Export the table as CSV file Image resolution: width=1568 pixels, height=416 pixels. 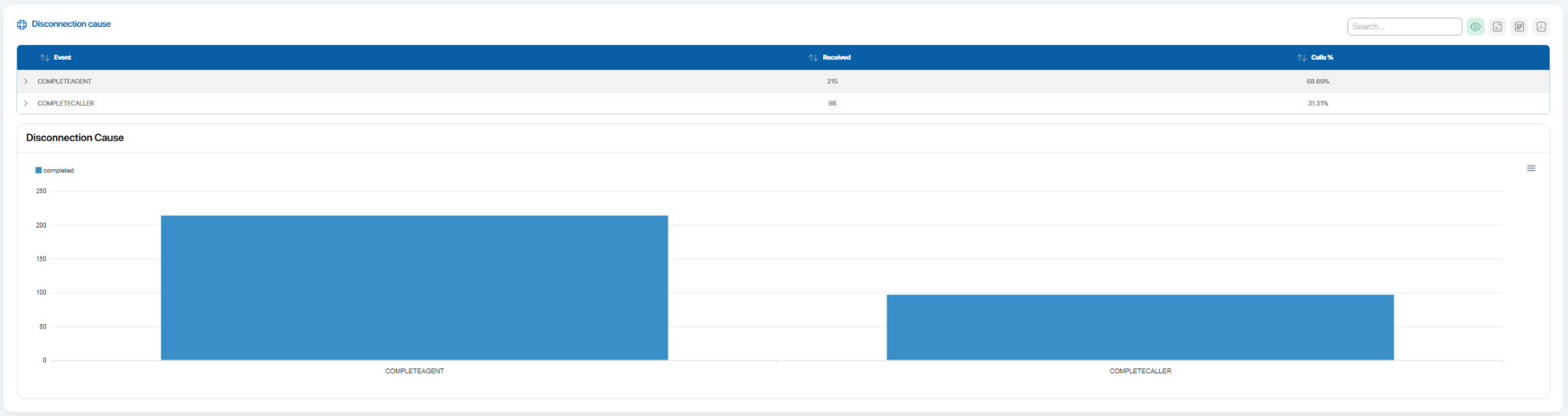tap(1498, 27)
